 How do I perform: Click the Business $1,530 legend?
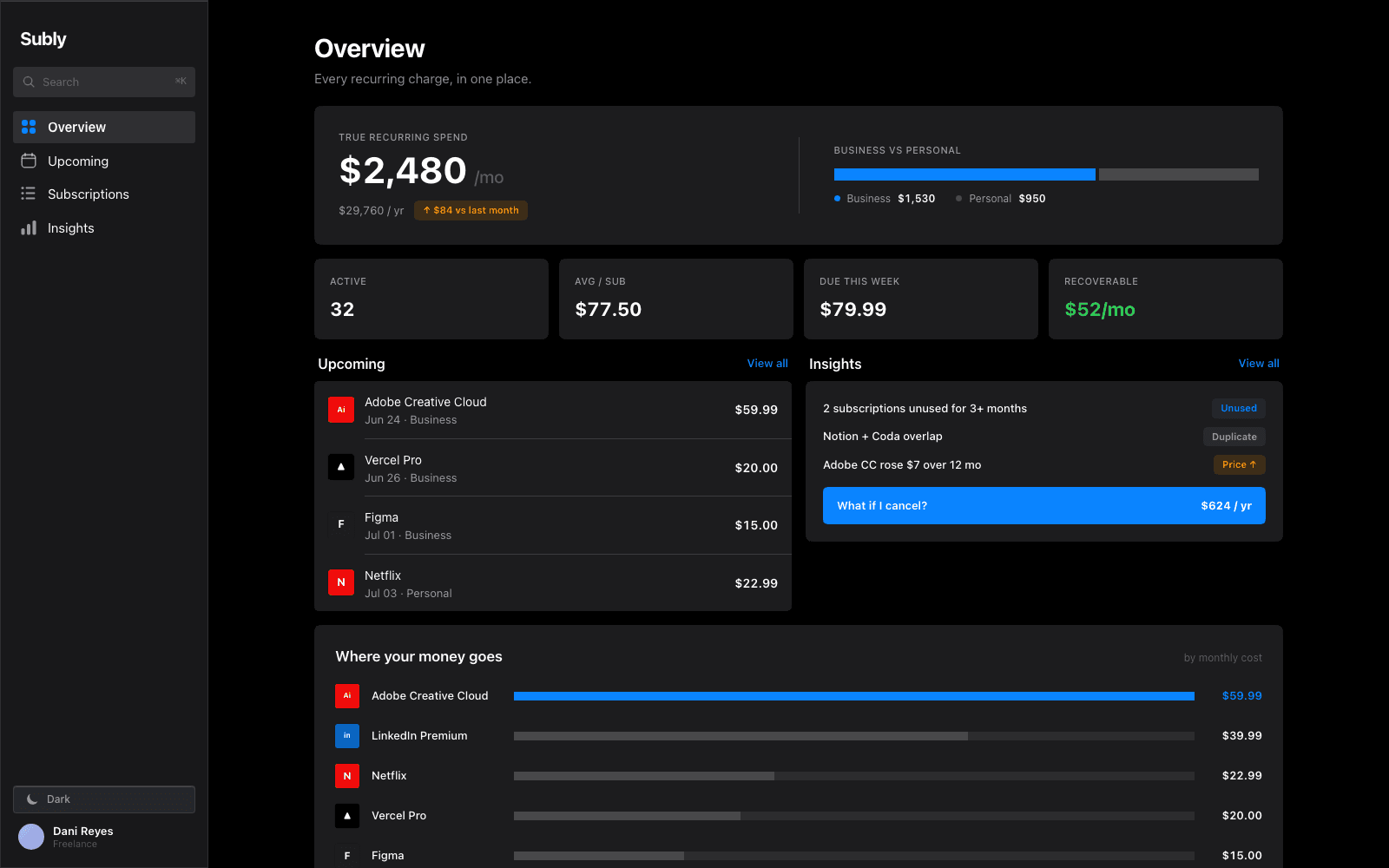pos(885,199)
